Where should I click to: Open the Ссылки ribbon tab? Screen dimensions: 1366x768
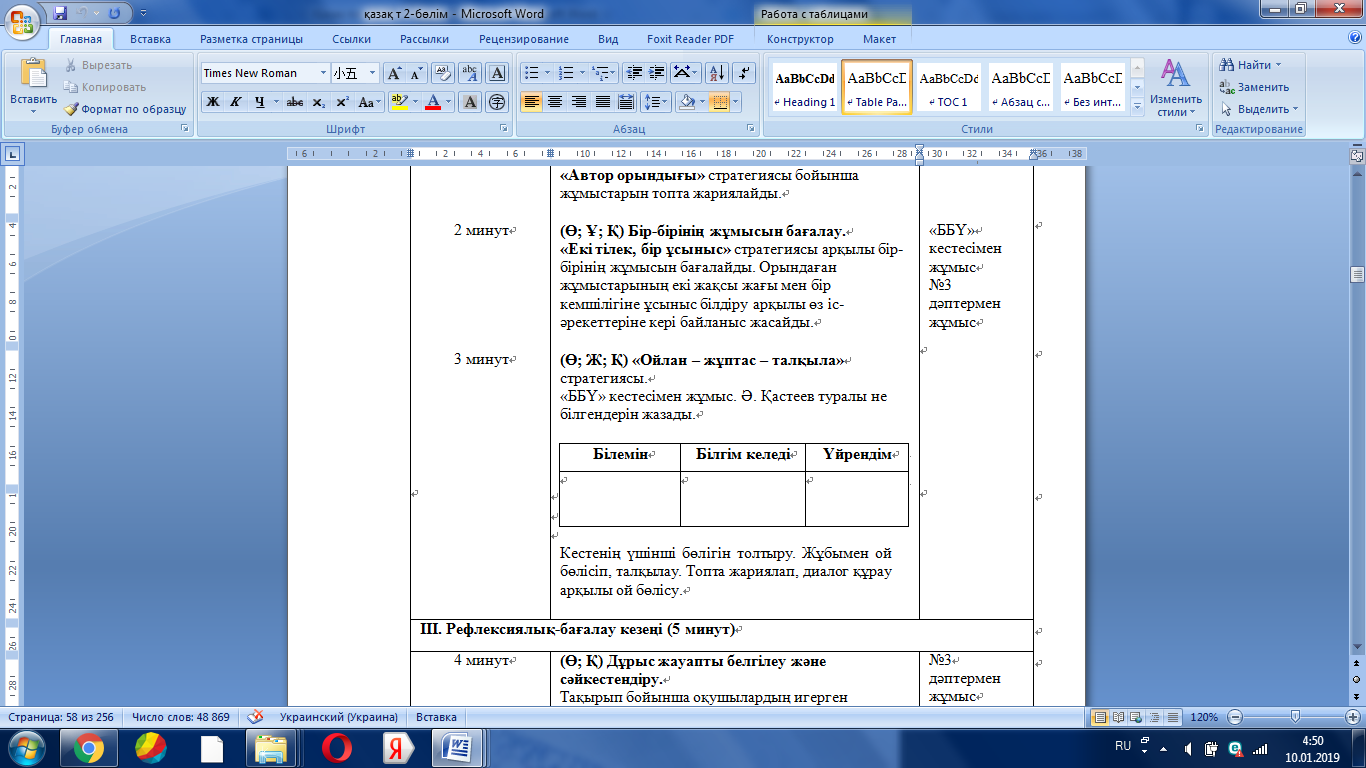352,39
